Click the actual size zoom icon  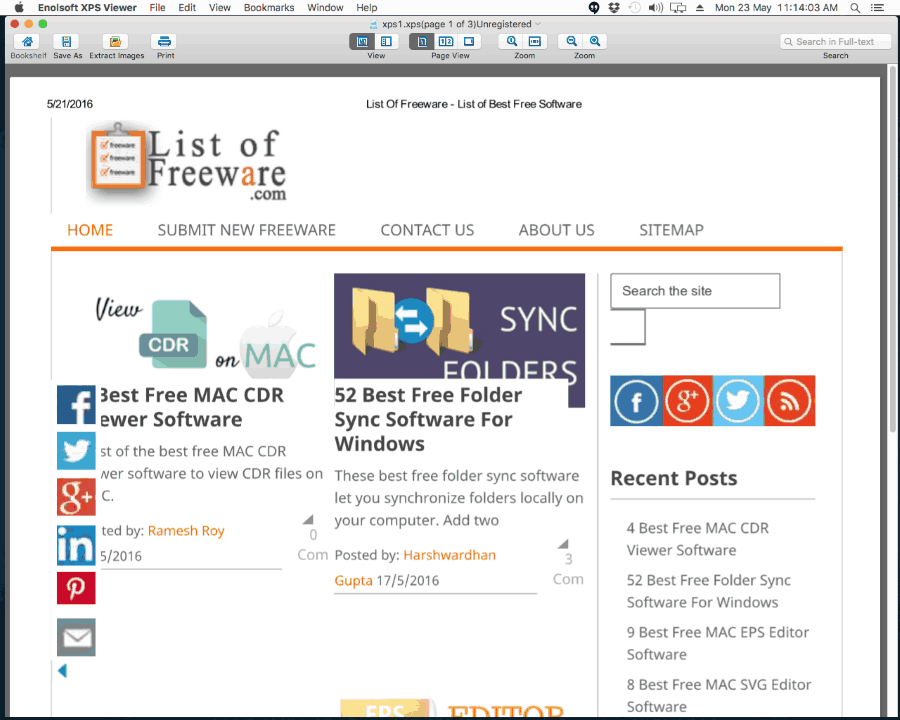(511, 41)
